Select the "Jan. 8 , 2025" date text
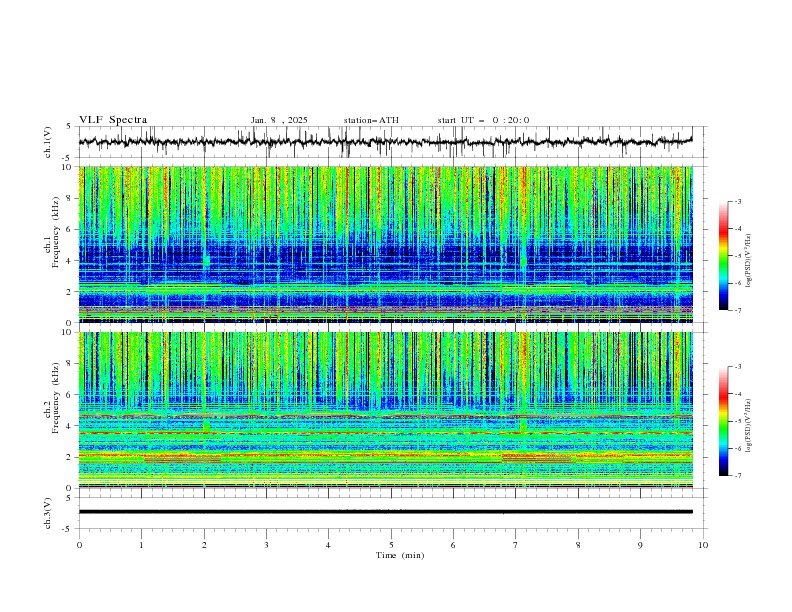 pos(279,120)
